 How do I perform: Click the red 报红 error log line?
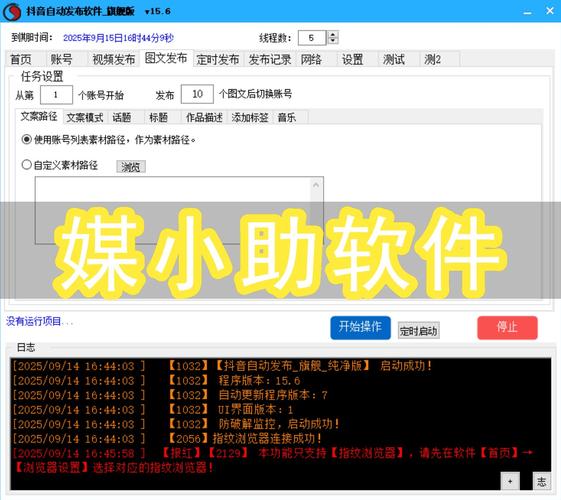click(273, 460)
